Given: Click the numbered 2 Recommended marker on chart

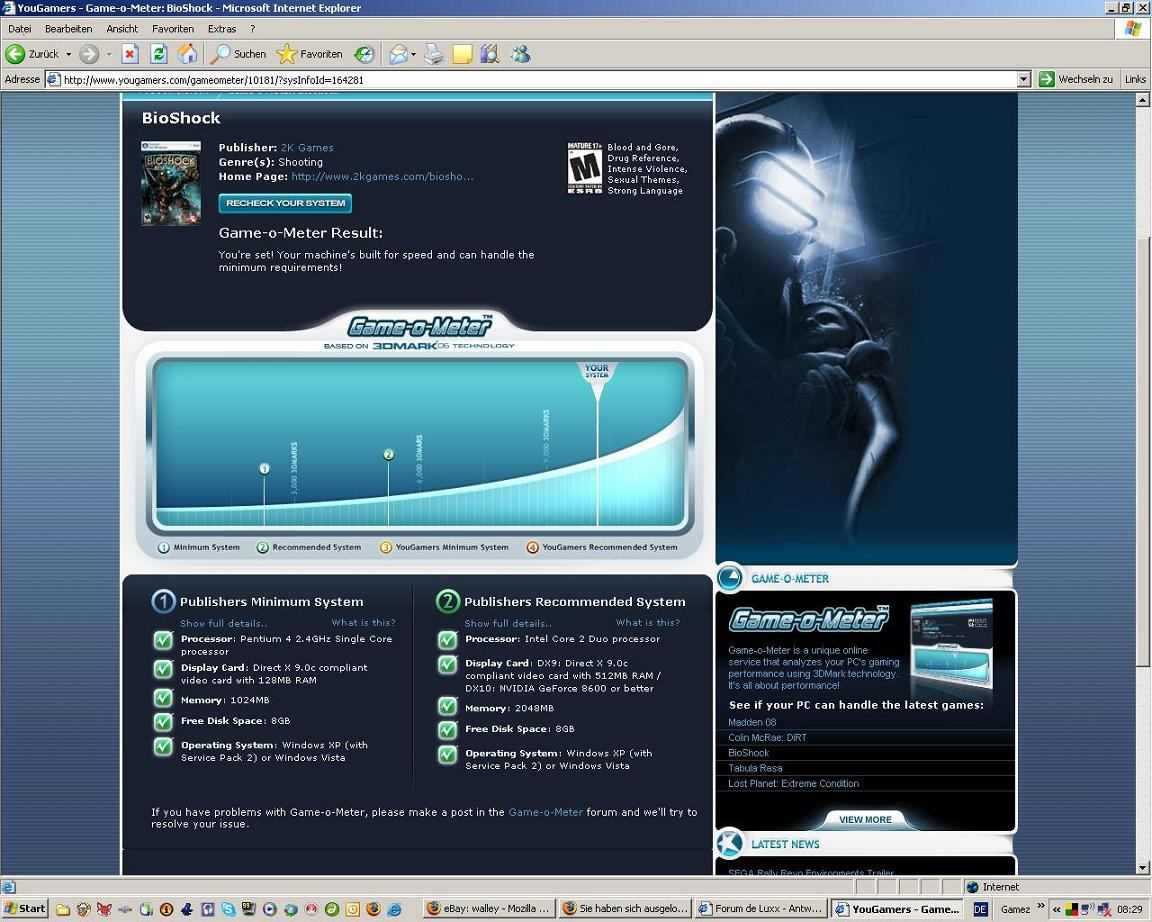Looking at the screenshot, I should tap(389, 455).
